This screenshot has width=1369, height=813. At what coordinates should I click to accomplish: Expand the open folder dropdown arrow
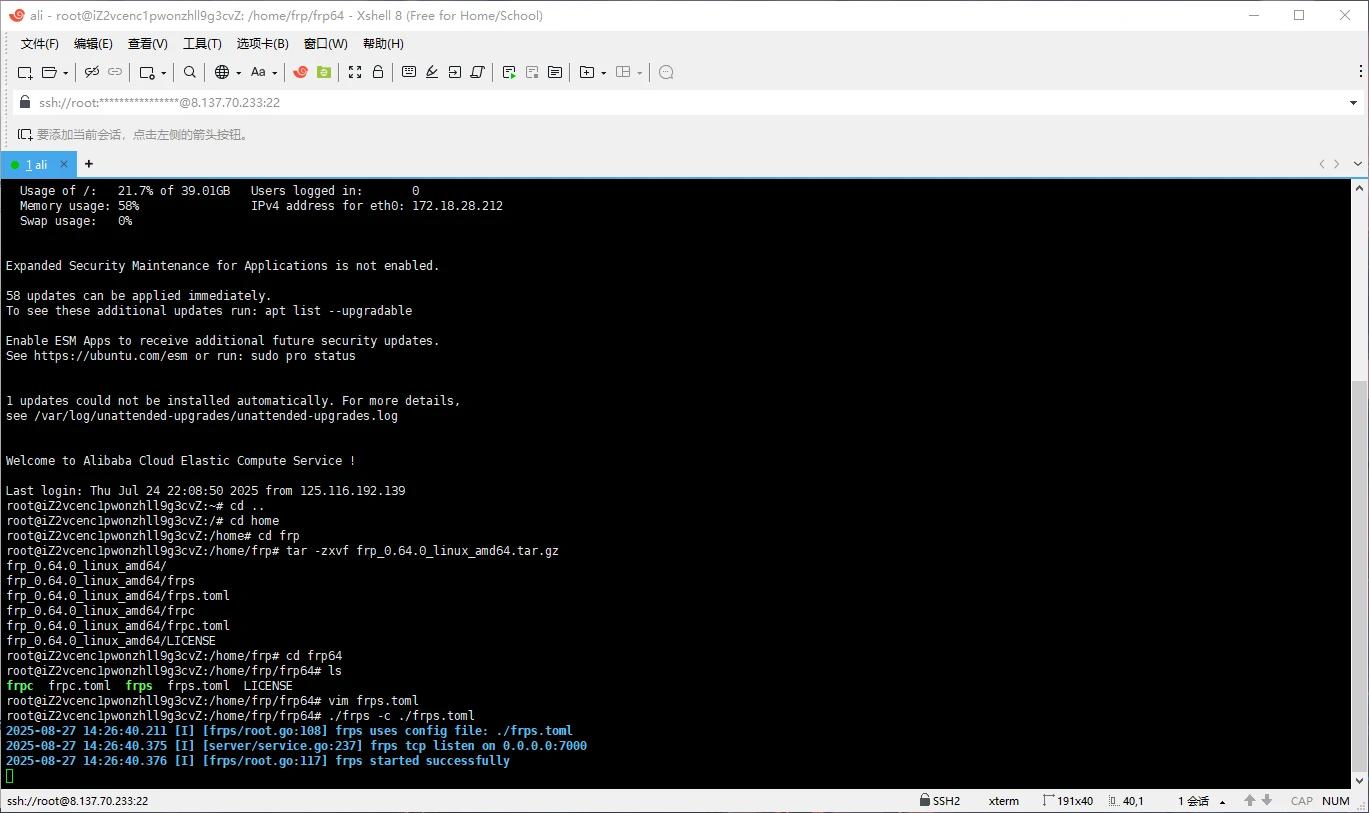pyautogui.click(x=66, y=73)
